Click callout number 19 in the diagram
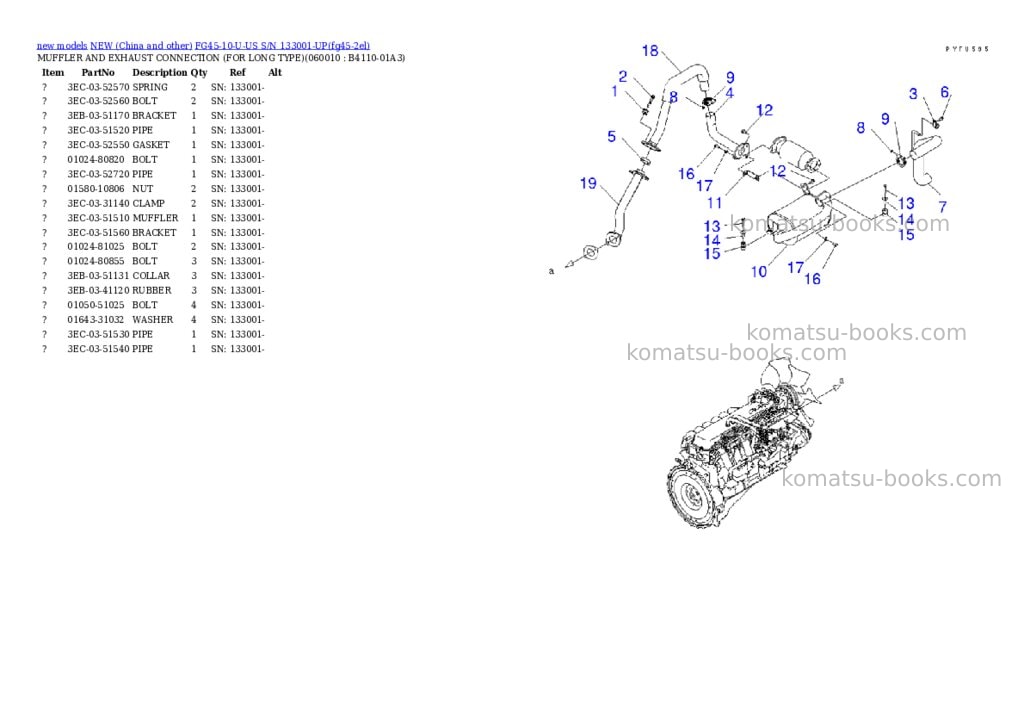This screenshot has height=725, width=1024. pyautogui.click(x=588, y=184)
